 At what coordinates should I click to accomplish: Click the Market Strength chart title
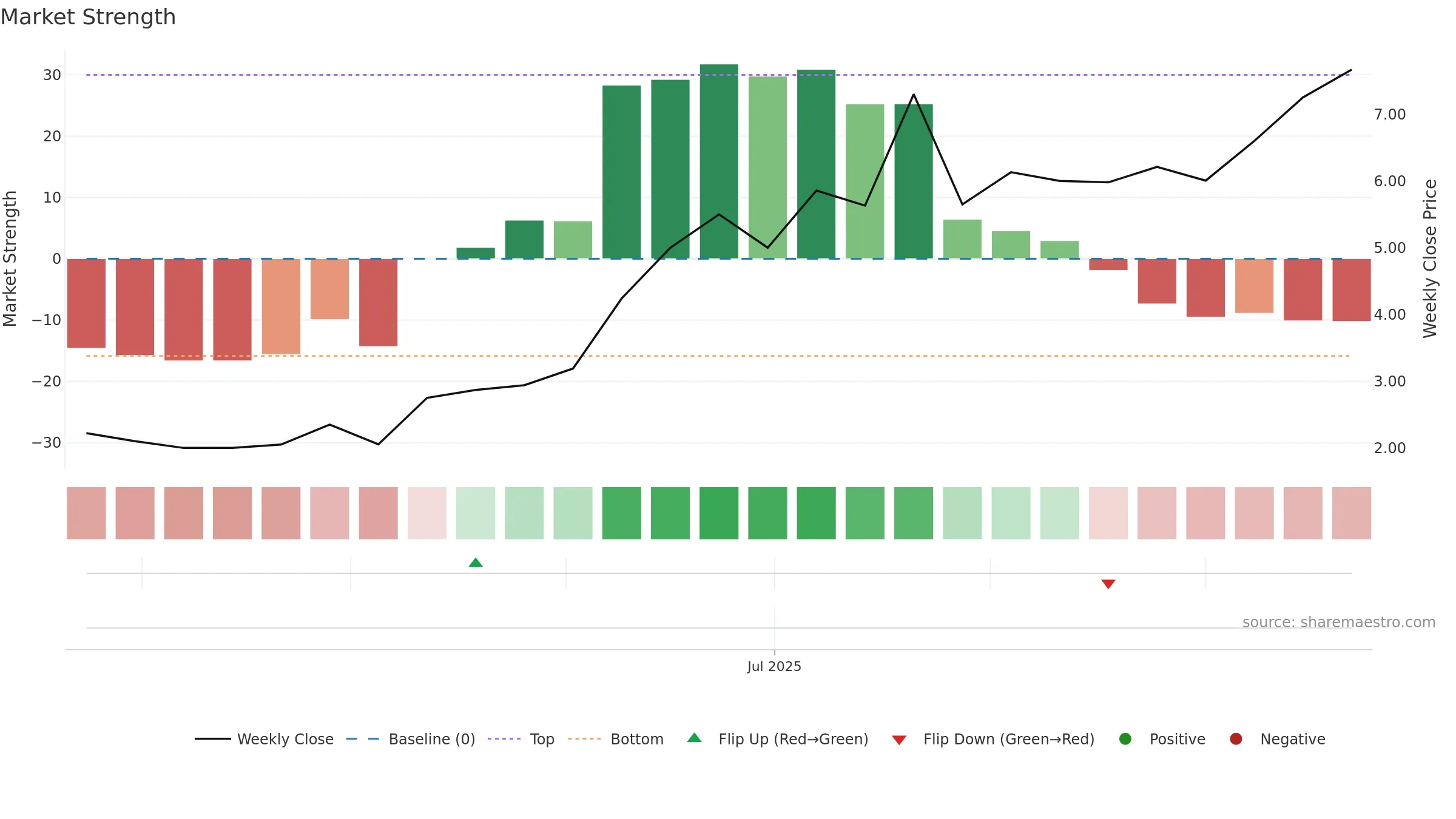point(88,17)
